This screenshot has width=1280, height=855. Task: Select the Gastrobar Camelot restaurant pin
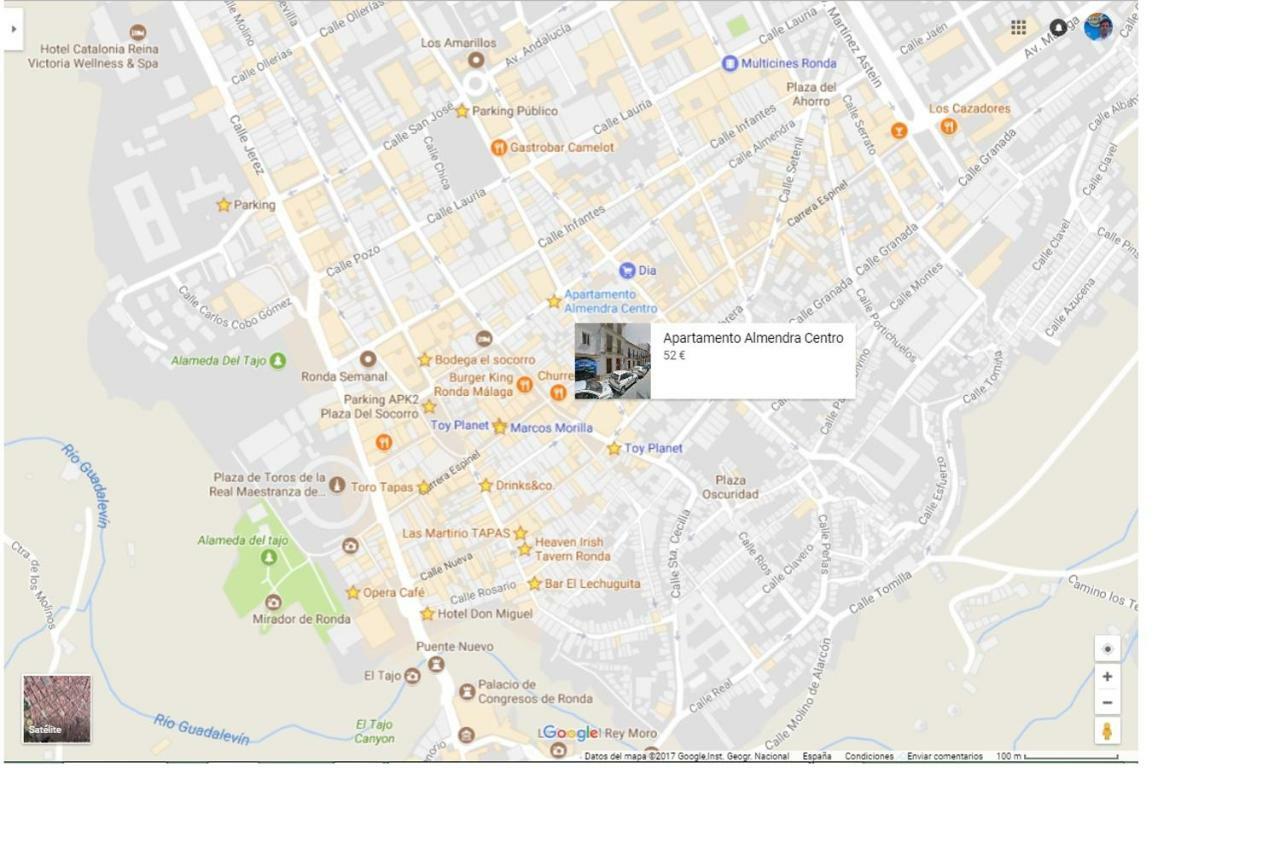point(498,147)
